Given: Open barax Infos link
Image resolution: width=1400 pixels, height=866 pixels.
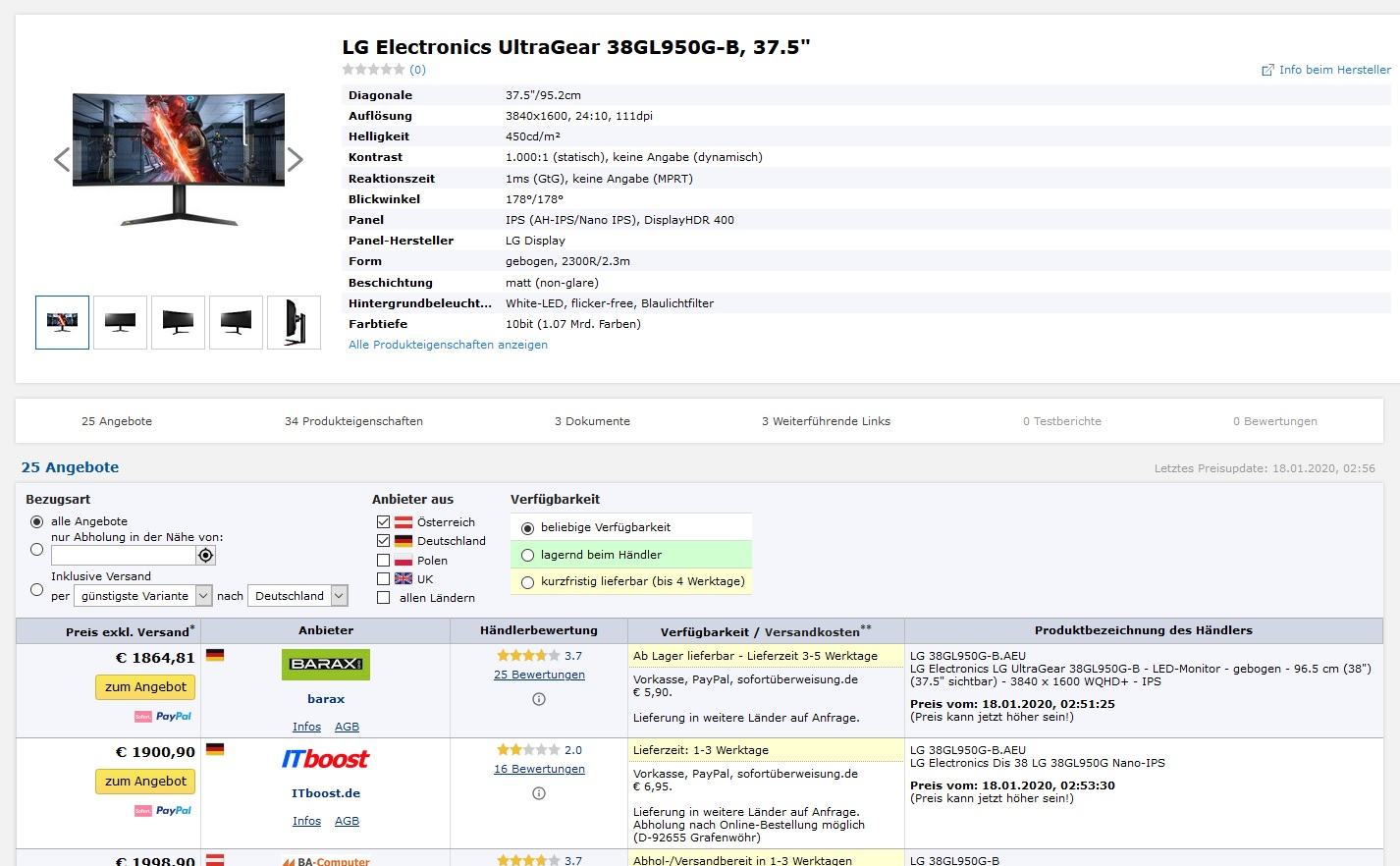Looking at the screenshot, I should point(306,727).
